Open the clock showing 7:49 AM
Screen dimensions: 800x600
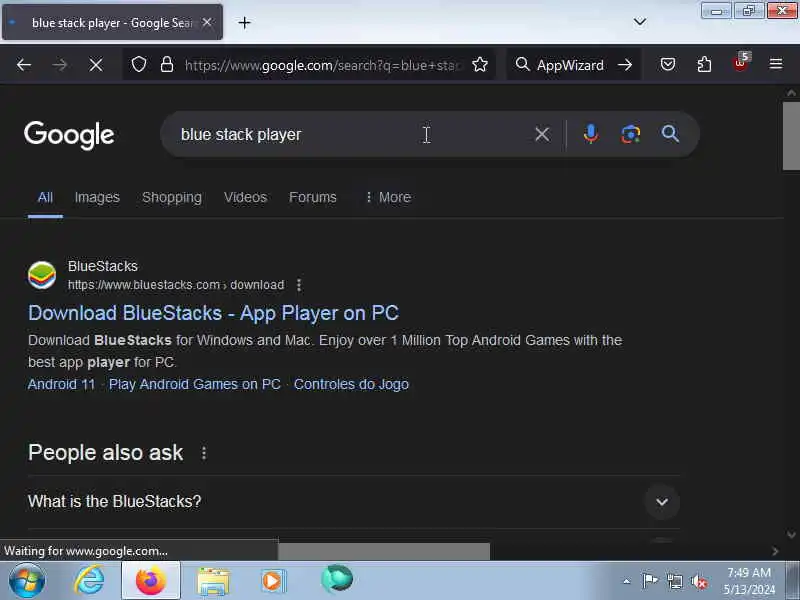click(748, 581)
